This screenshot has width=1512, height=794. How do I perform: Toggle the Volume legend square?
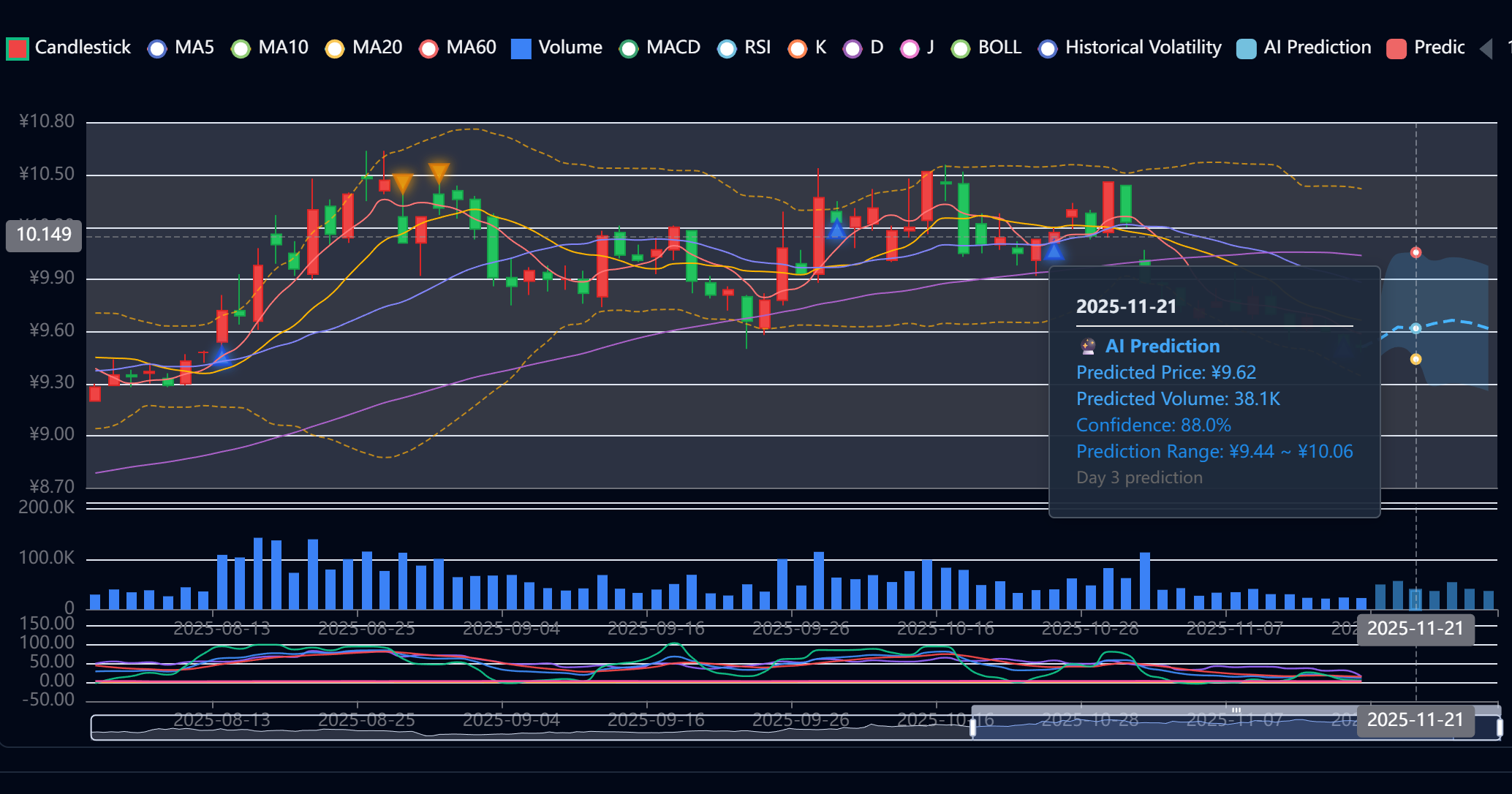[x=521, y=48]
